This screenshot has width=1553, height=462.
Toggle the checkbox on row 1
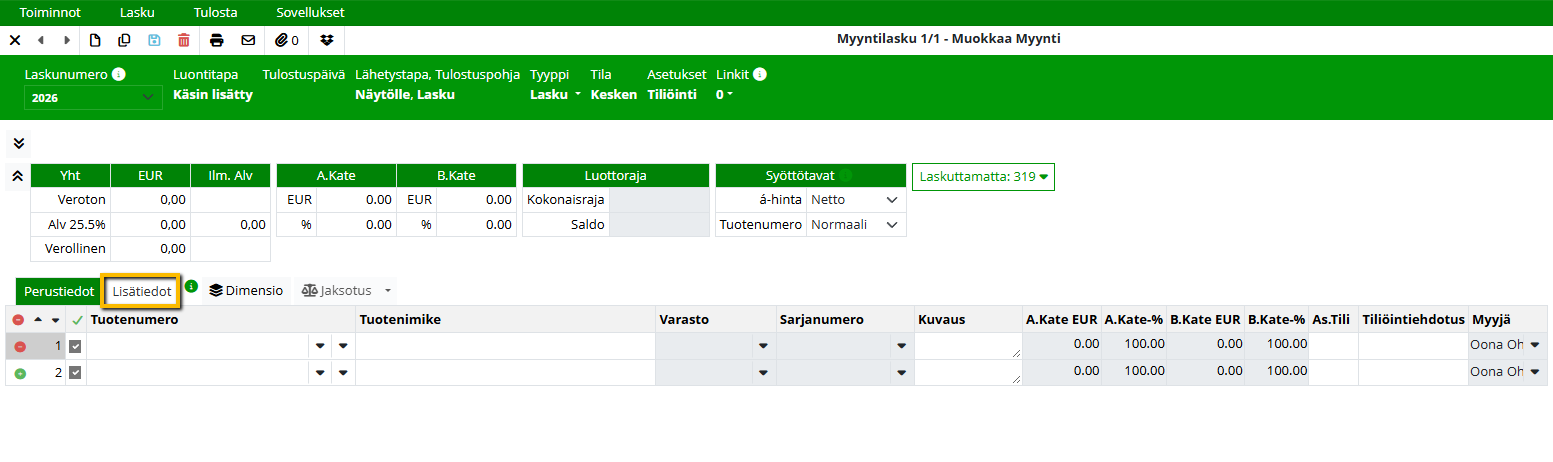[75, 346]
